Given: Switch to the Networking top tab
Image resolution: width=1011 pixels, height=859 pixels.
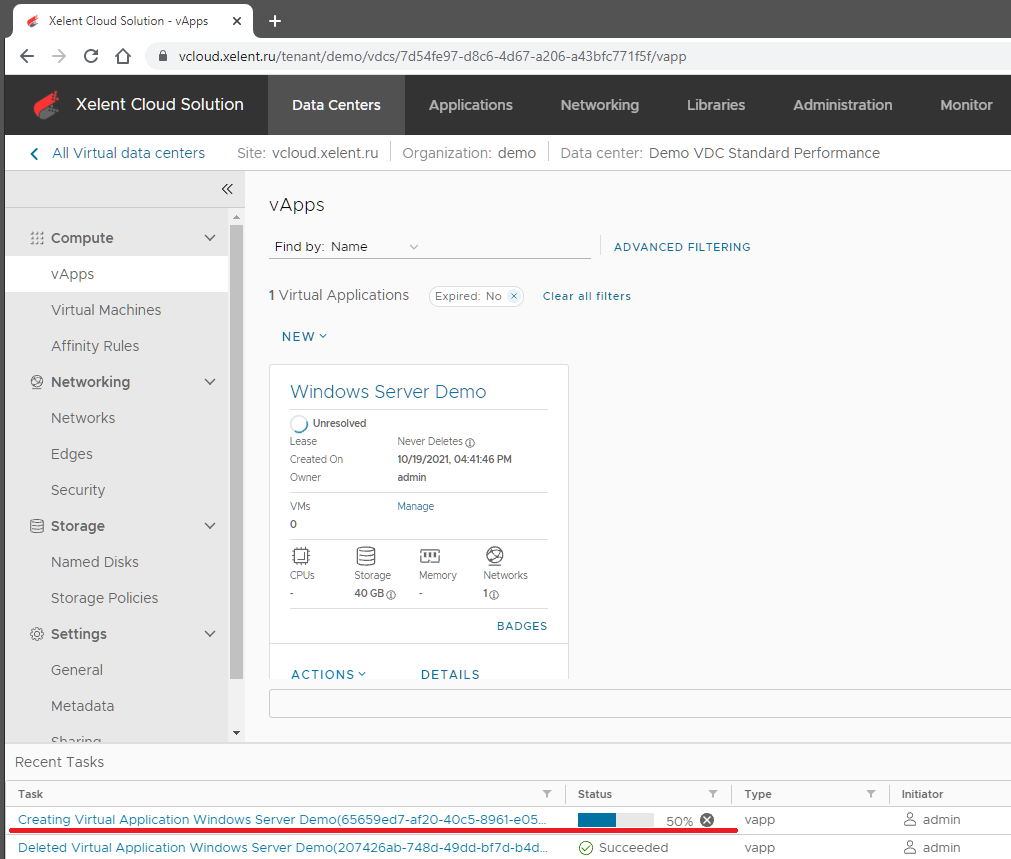Looking at the screenshot, I should [x=599, y=105].
